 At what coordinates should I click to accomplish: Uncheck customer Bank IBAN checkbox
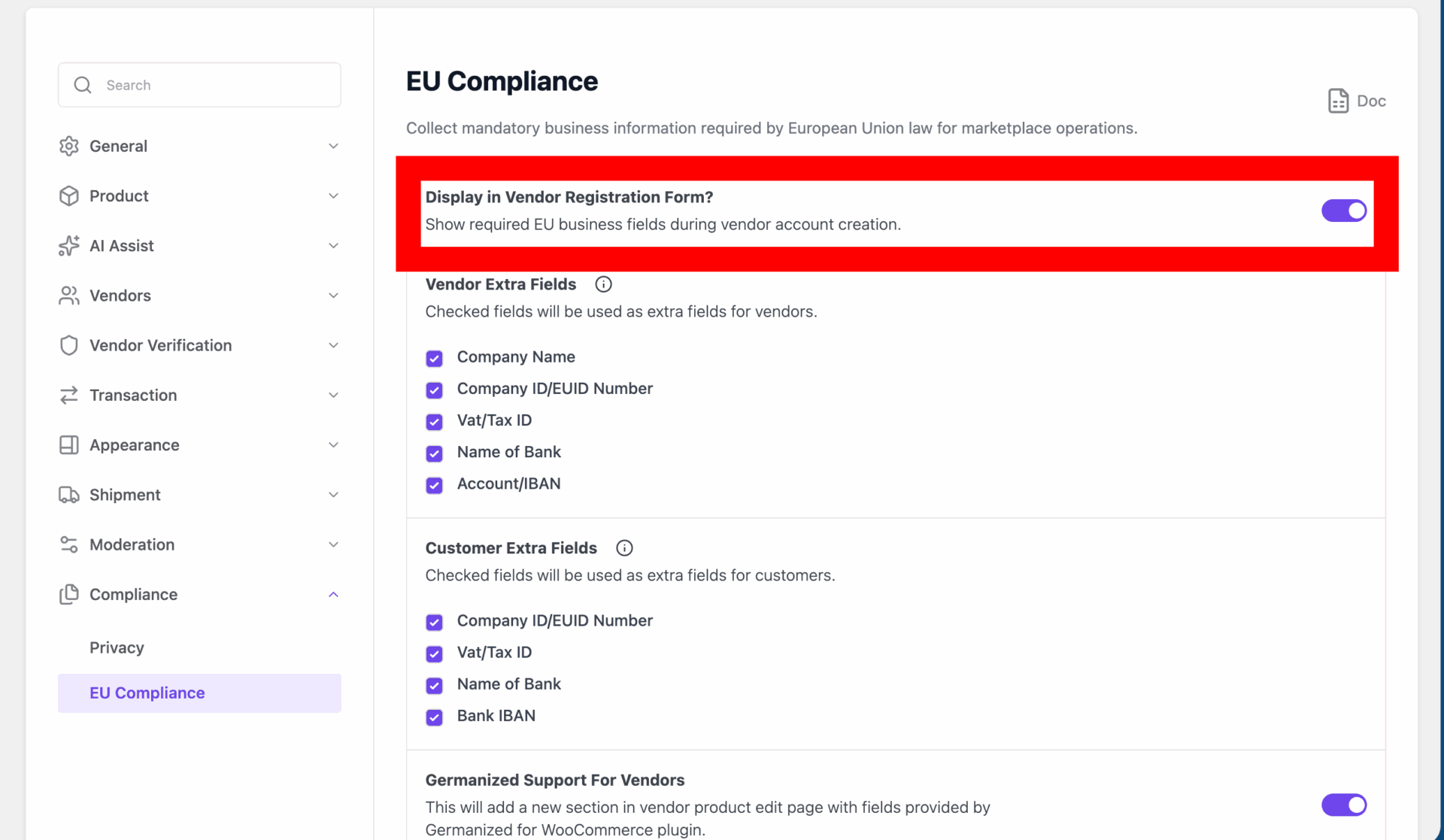(434, 717)
